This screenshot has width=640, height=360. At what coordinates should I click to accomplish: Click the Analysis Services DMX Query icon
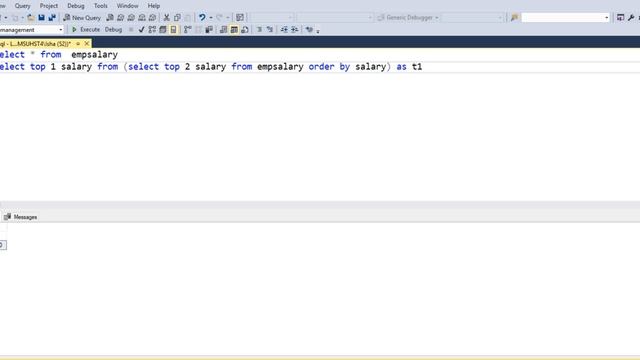131,18
